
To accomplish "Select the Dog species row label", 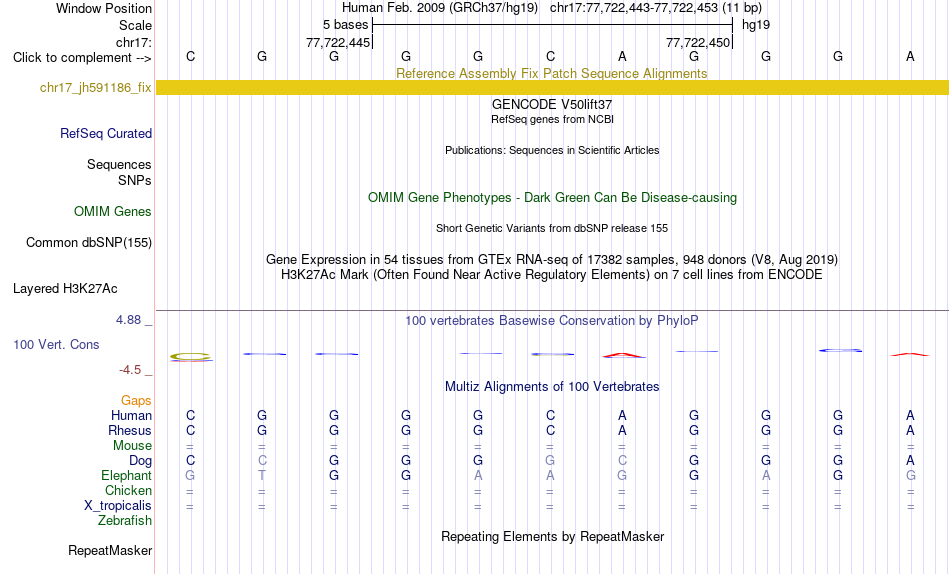I will click(140, 461).
